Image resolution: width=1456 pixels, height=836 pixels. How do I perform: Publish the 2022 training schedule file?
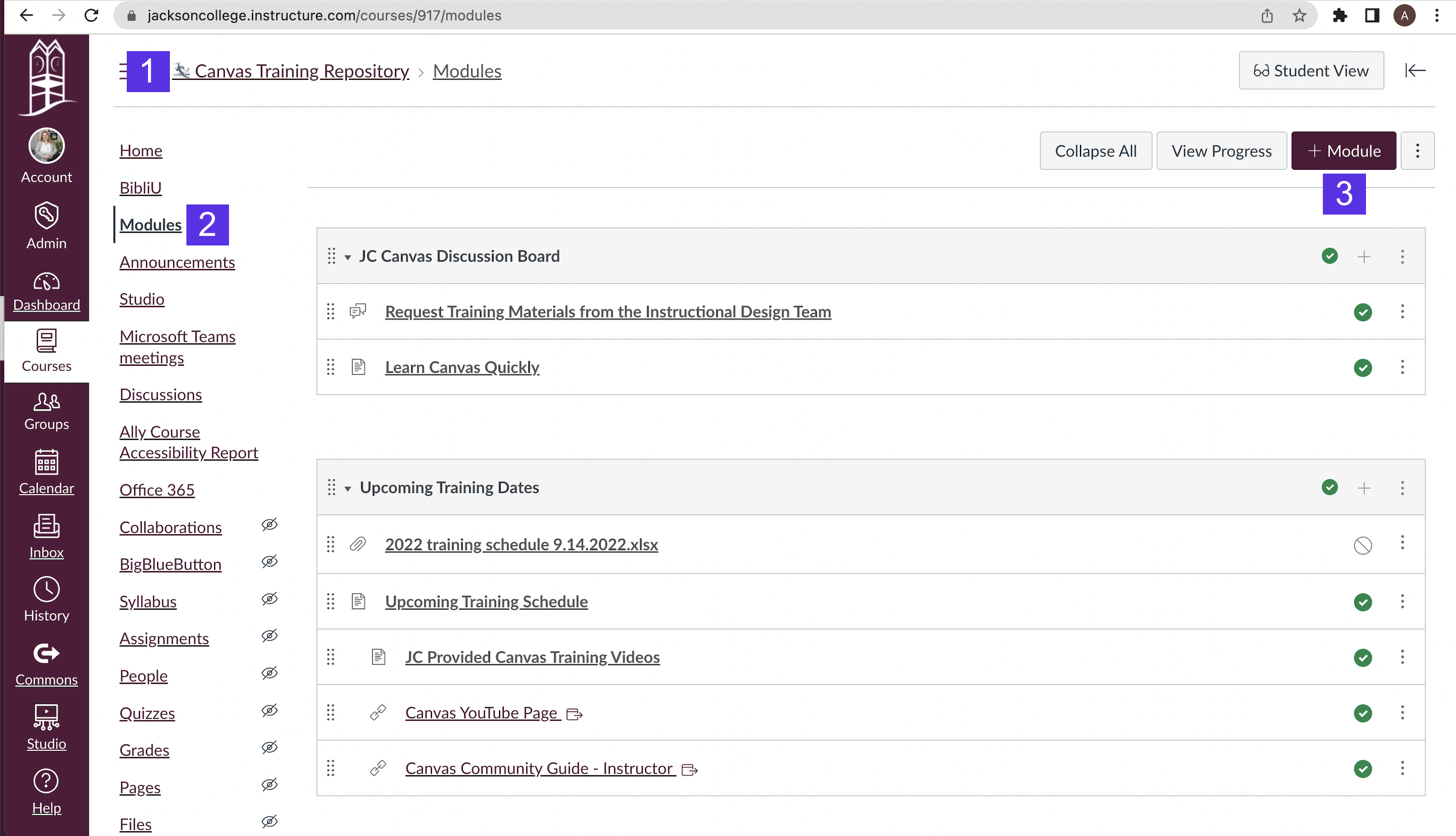tap(1363, 545)
